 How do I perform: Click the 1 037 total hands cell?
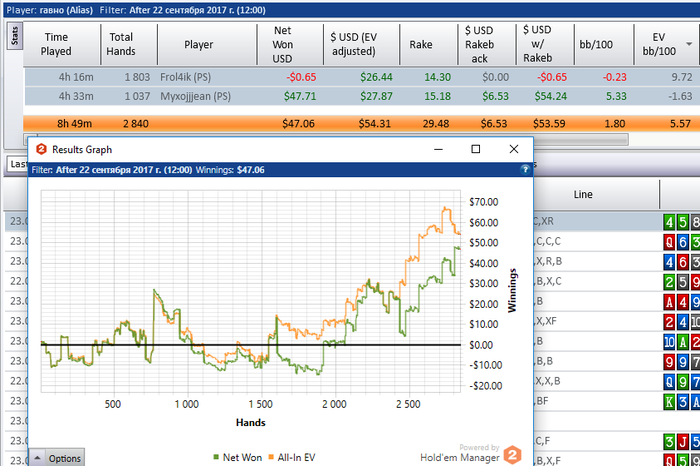pos(137,96)
